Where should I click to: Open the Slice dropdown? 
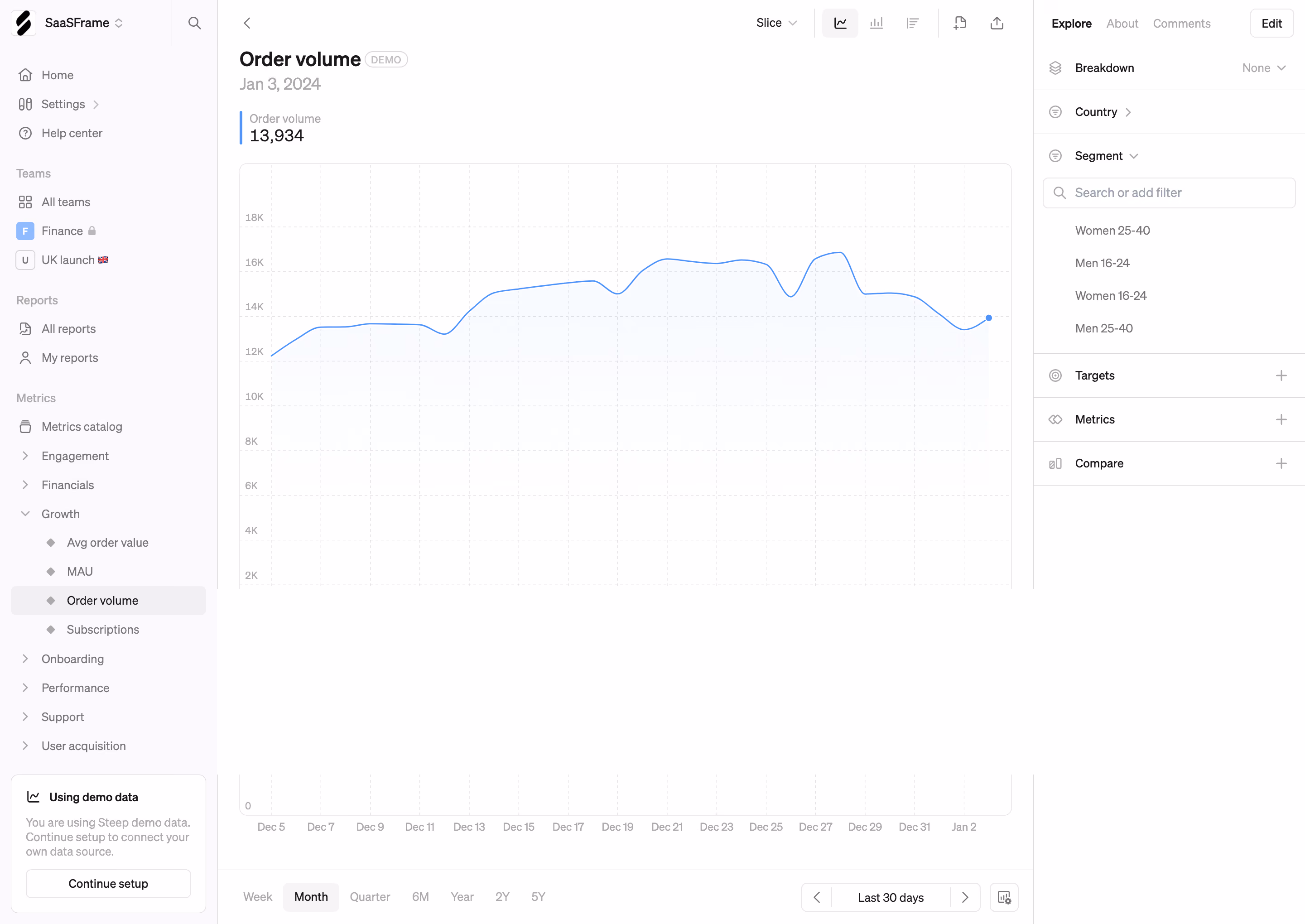[x=776, y=24]
